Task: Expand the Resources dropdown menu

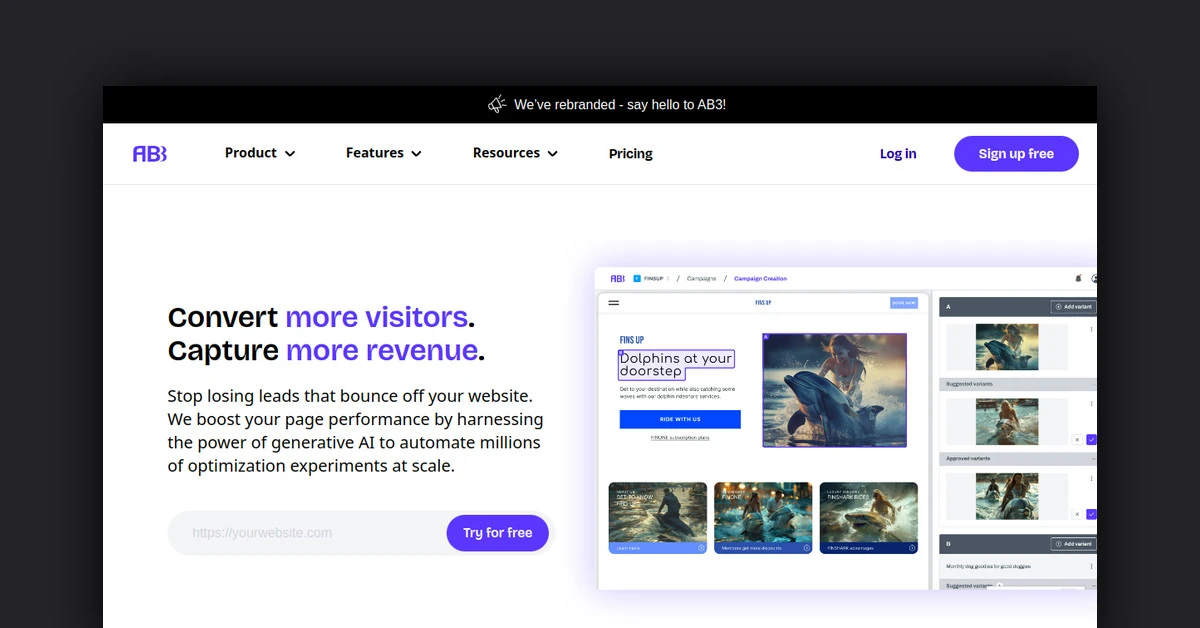Action: 515,153
